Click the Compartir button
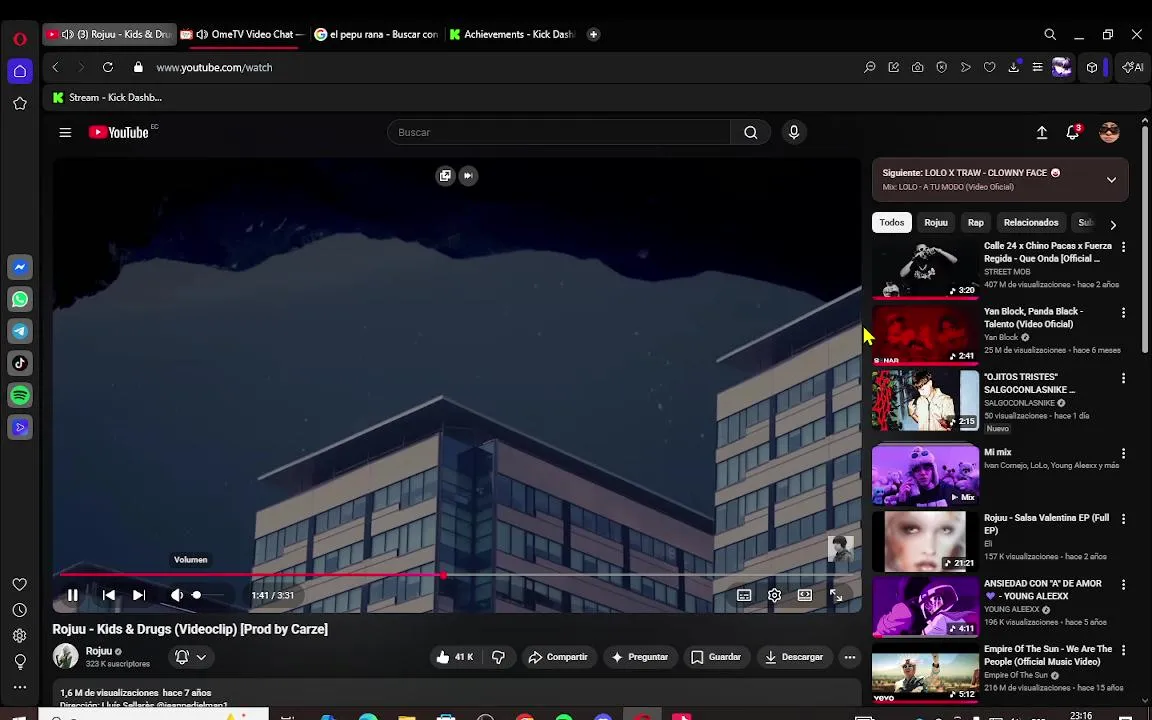 tap(558, 657)
